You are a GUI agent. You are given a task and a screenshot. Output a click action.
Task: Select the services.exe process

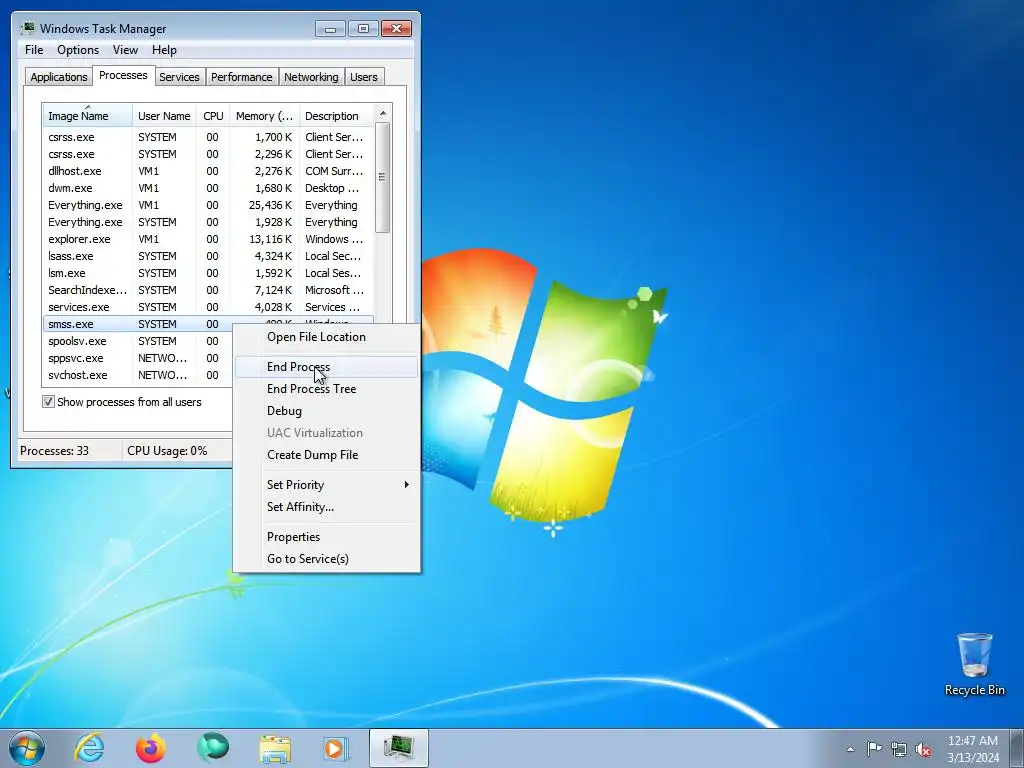[x=208, y=307]
